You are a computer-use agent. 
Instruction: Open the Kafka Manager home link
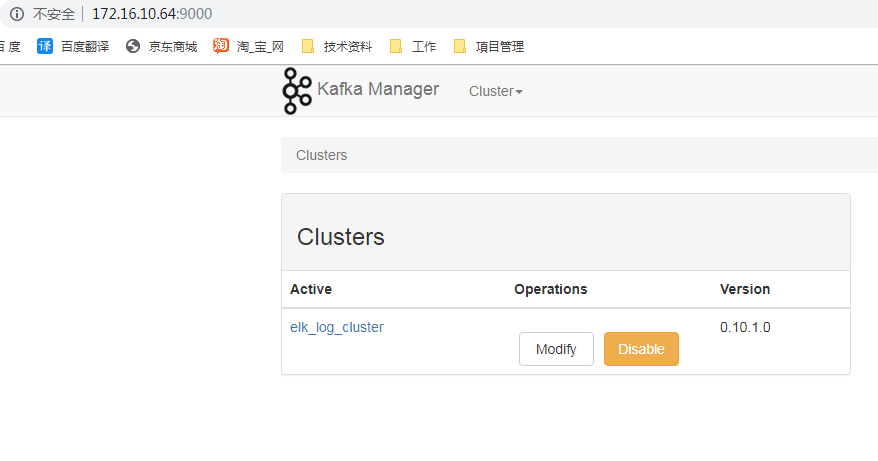[378, 89]
